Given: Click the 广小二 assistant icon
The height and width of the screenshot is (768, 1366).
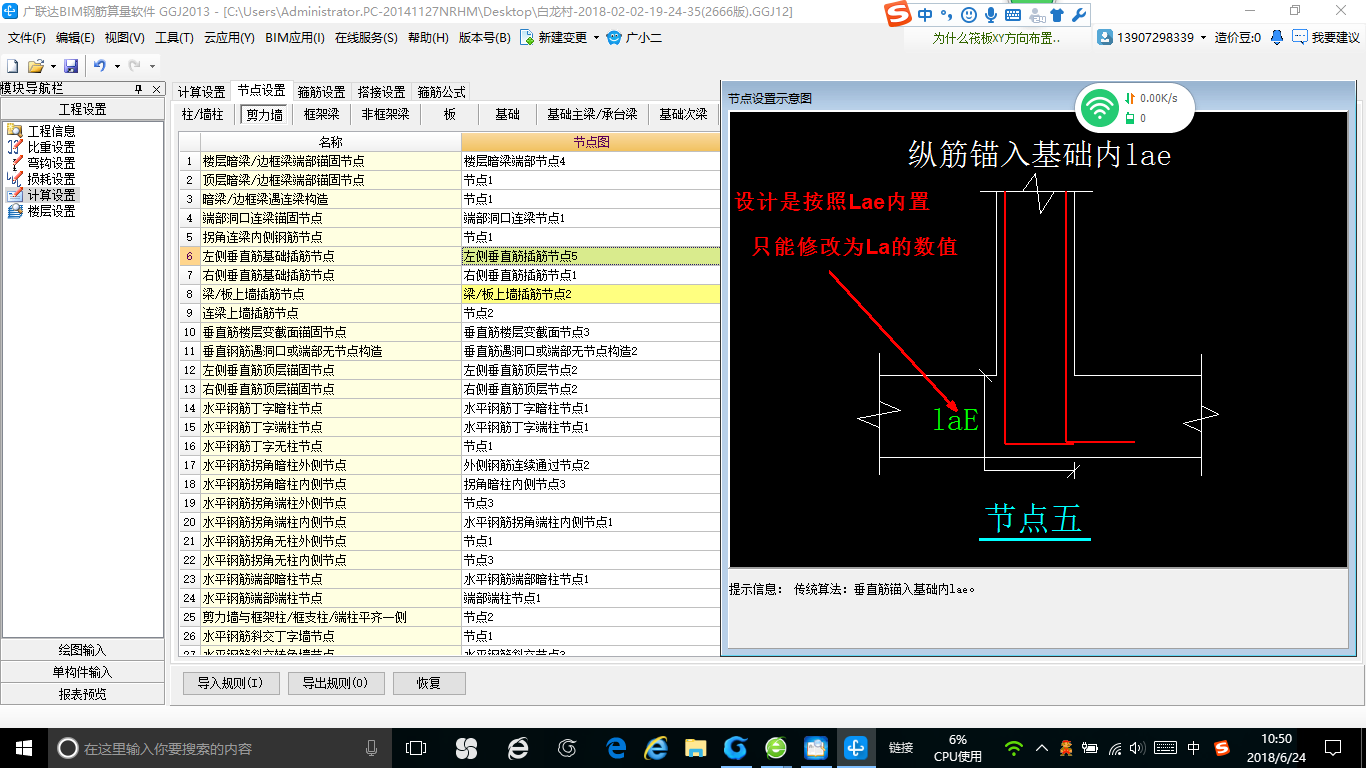Looking at the screenshot, I should pos(614,37).
